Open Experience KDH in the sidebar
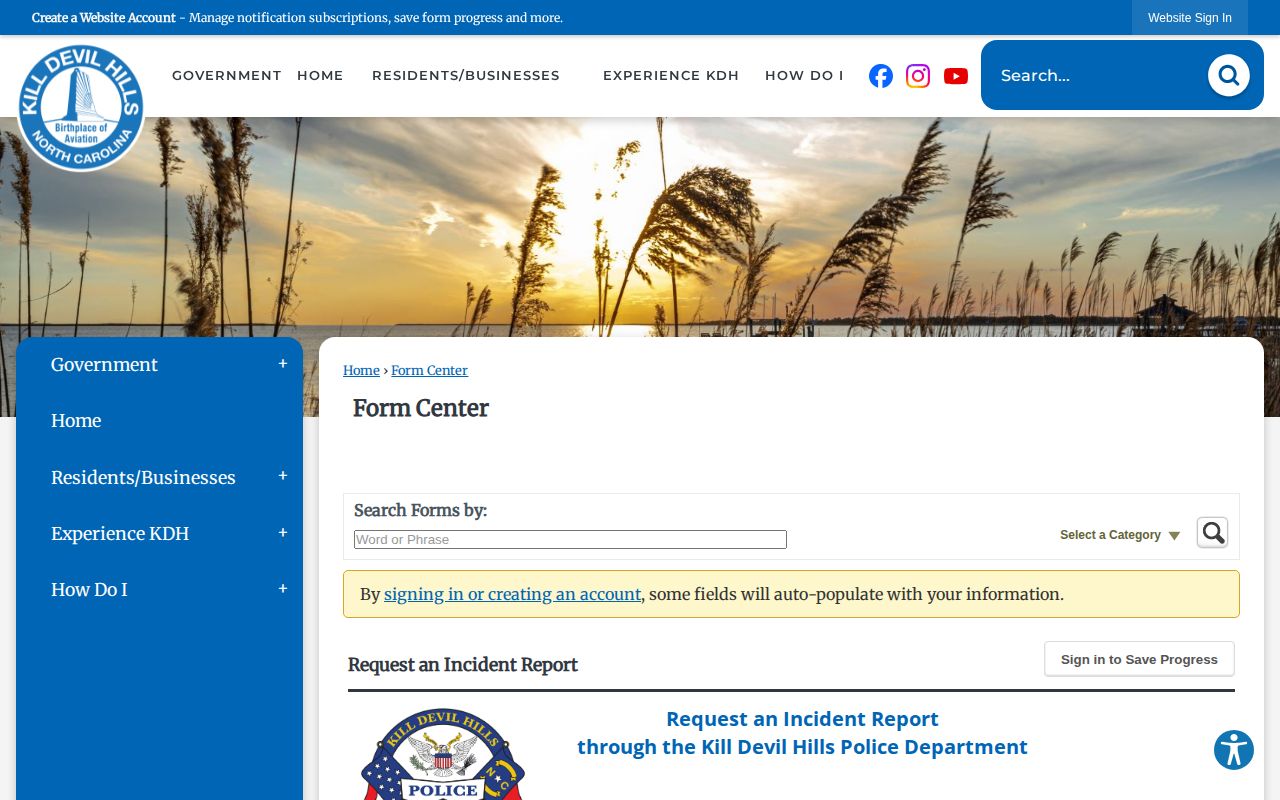The image size is (1280, 800). click(x=120, y=534)
